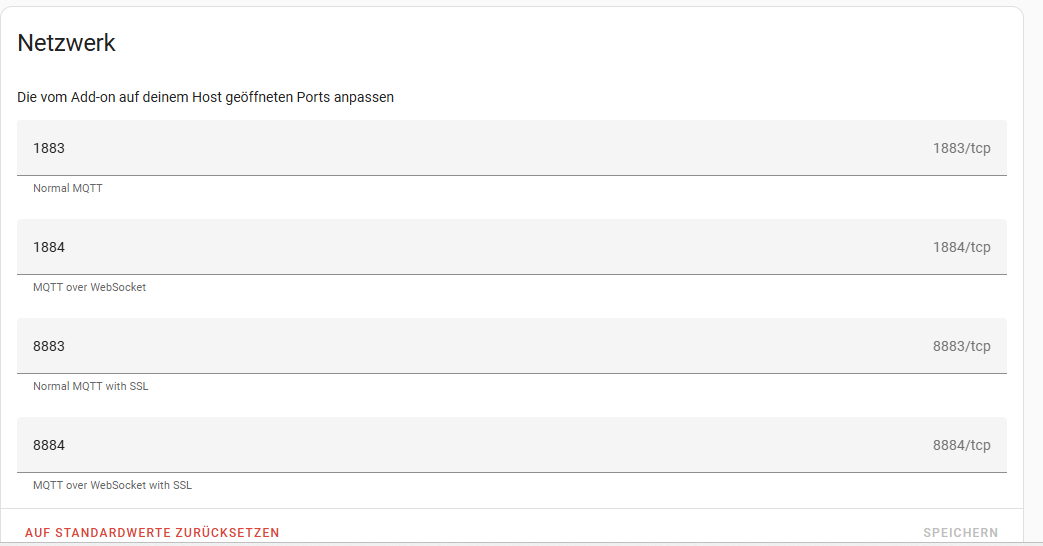Click the 8884/tcp container port suffix
This screenshot has height=546, width=1043.
click(x=961, y=445)
